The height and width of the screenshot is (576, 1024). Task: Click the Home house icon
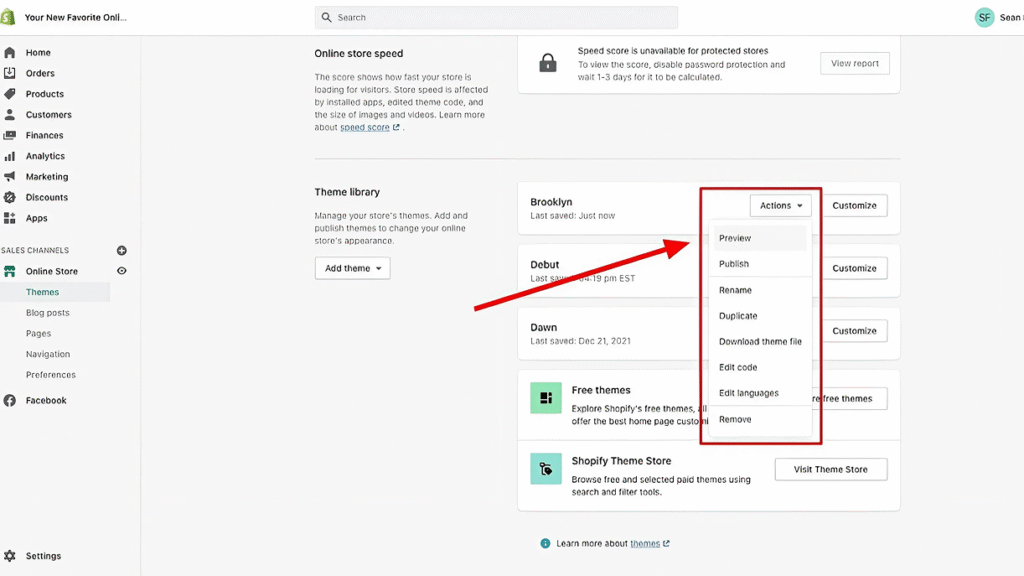point(10,52)
